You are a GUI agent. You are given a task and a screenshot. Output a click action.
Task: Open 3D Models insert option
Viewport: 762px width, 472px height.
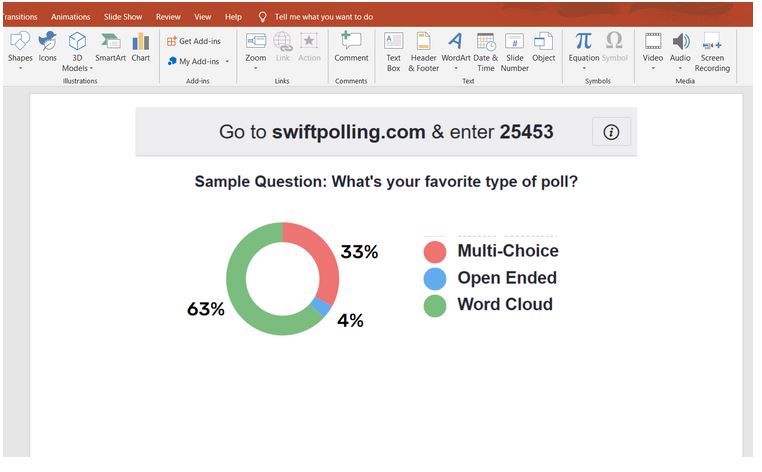[77, 51]
